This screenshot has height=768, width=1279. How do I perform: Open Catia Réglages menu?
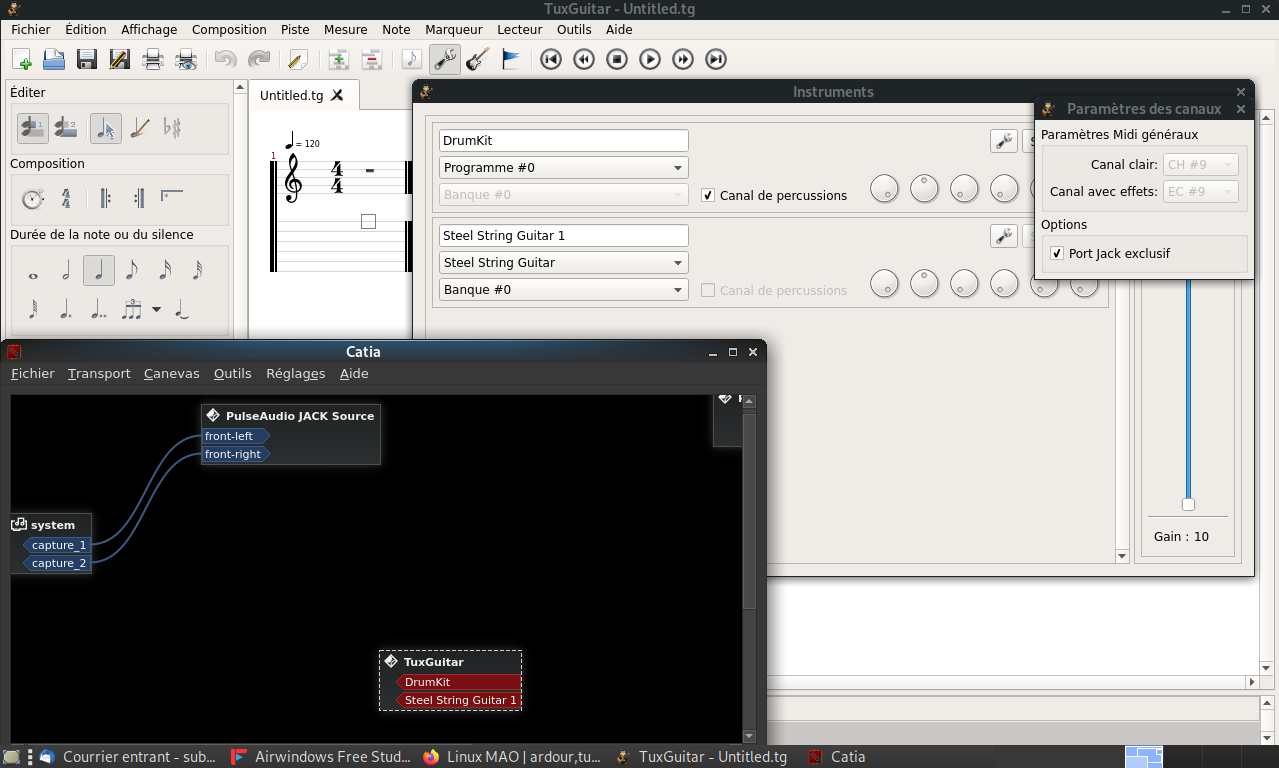[296, 374]
